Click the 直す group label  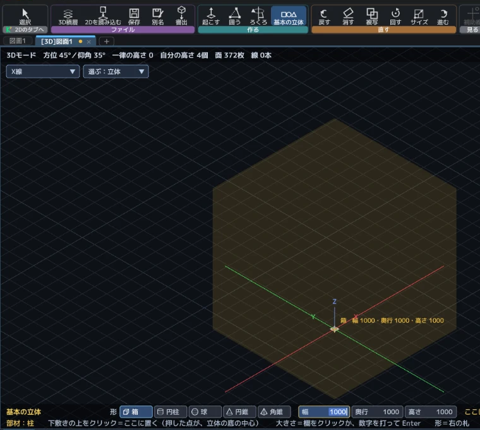coord(383,30)
